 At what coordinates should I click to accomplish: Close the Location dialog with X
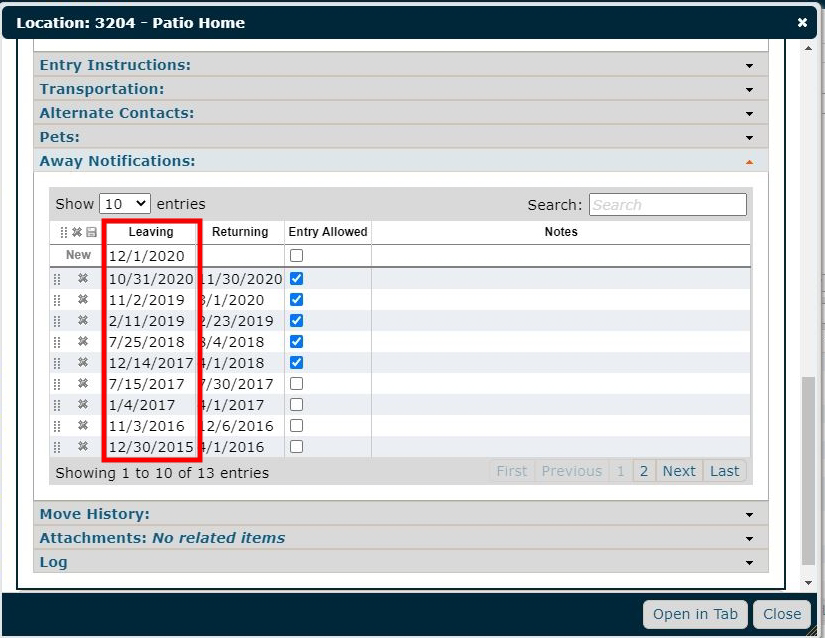pyautogui.click(x=802, y=23)
